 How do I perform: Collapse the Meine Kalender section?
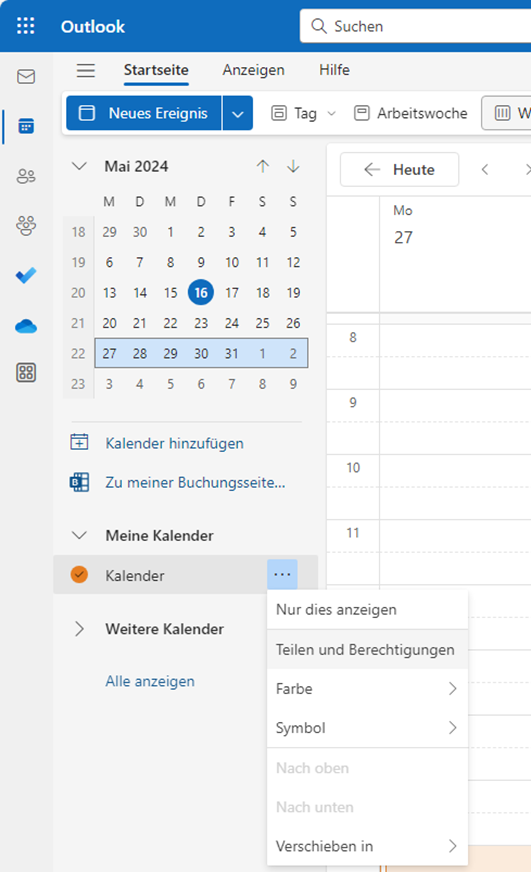(x=80, y=536)
